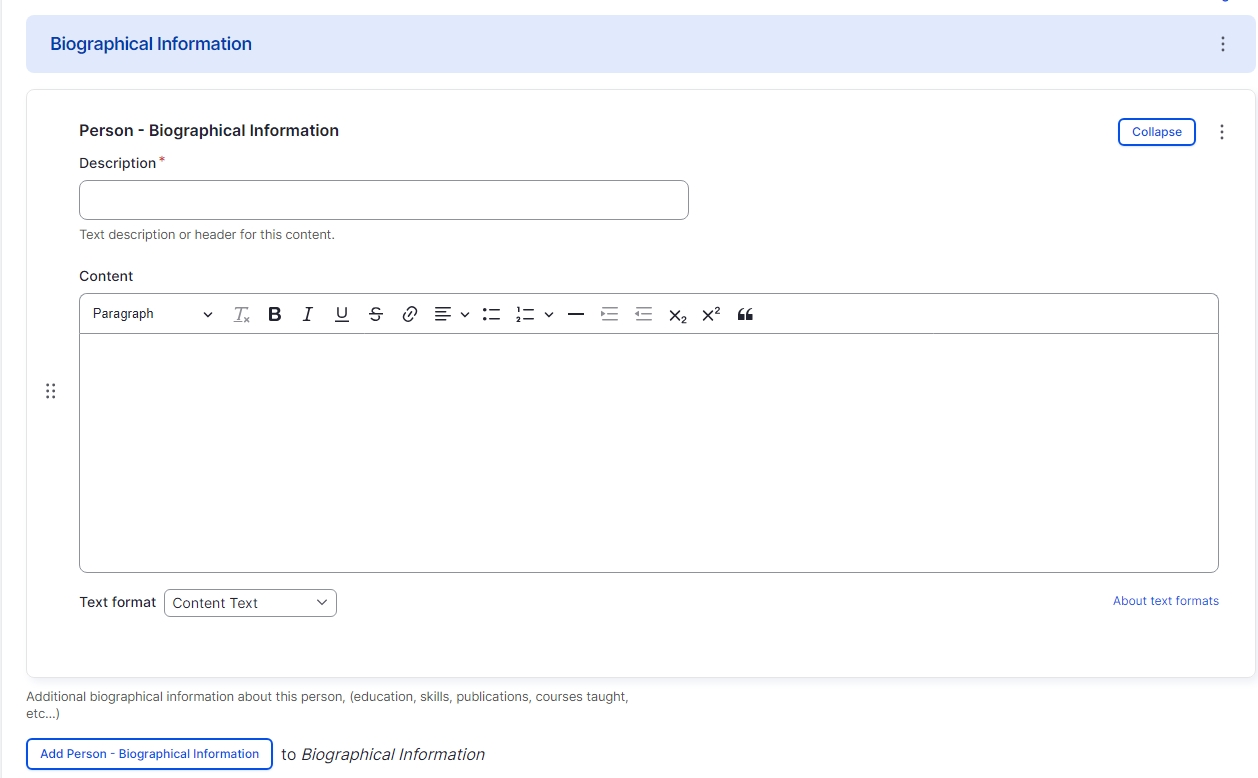
Task: Open numbered list style options arrow
Action: coord(549,315)
